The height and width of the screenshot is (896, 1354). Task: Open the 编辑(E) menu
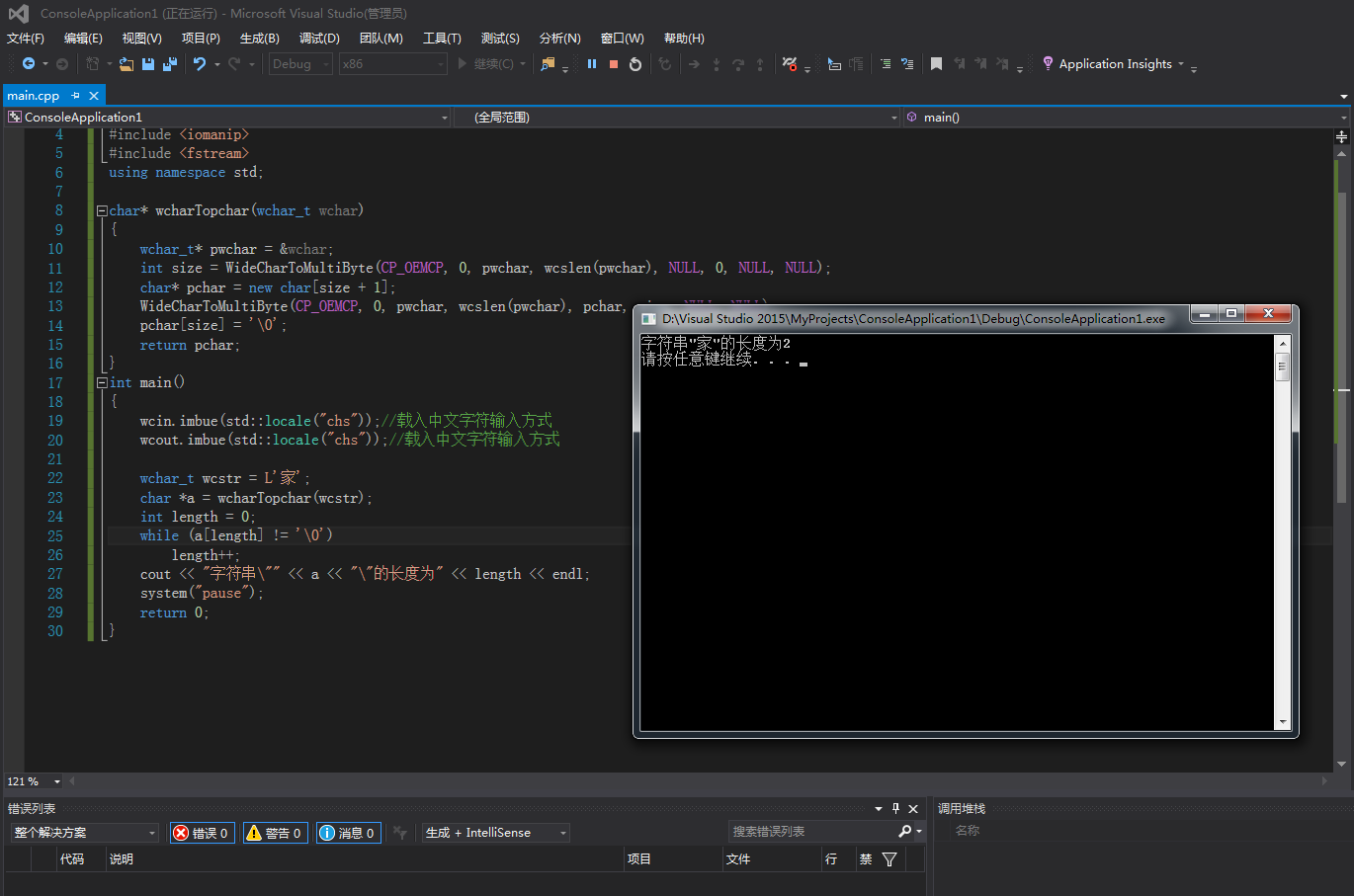tap(83, 38)
